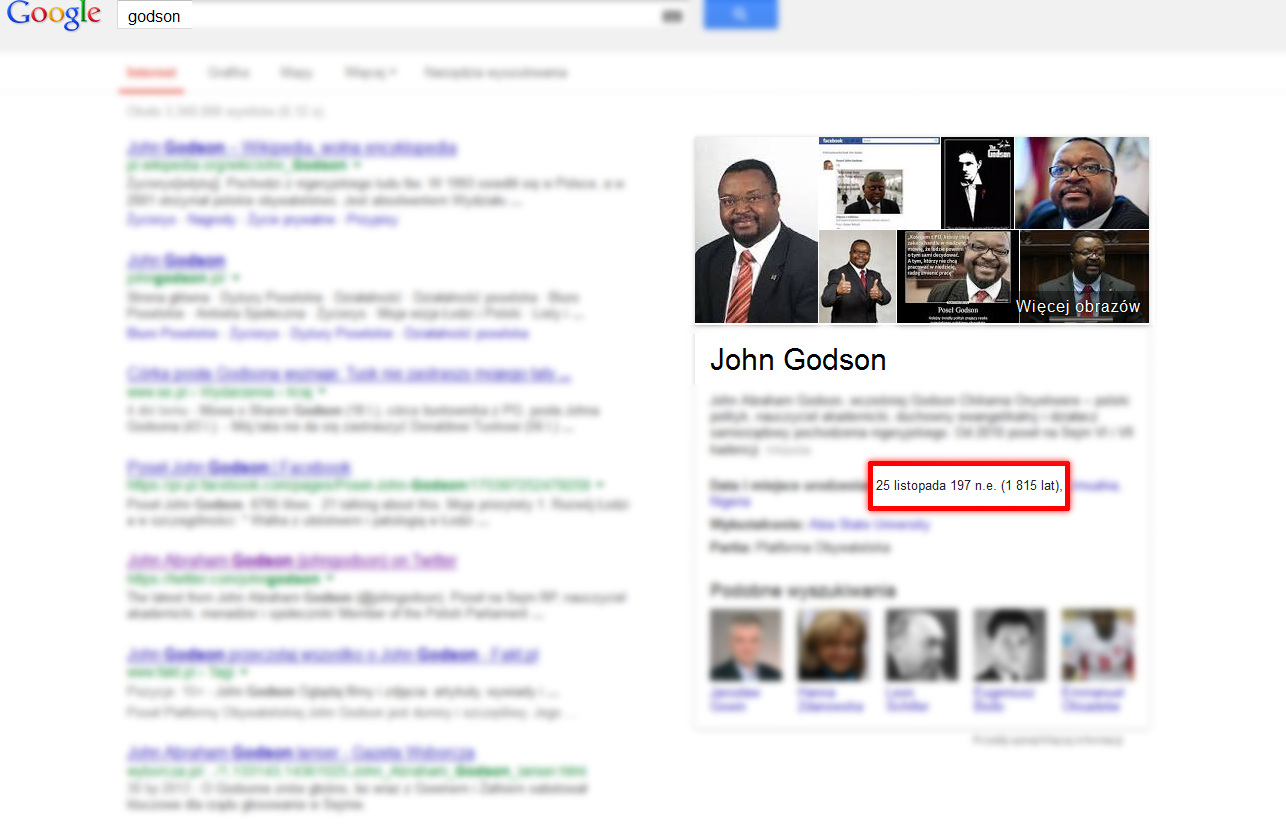
Task: Open the Biuro Poselskie sitelink
Action: coord(171,333)
